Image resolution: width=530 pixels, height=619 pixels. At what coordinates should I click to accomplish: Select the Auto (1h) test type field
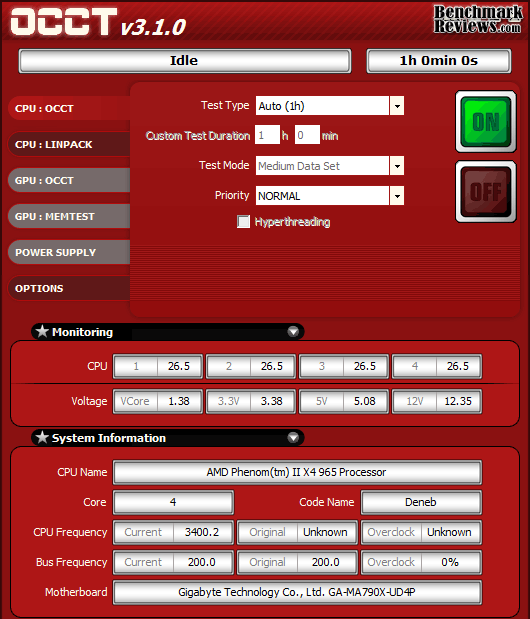(322, 106)
